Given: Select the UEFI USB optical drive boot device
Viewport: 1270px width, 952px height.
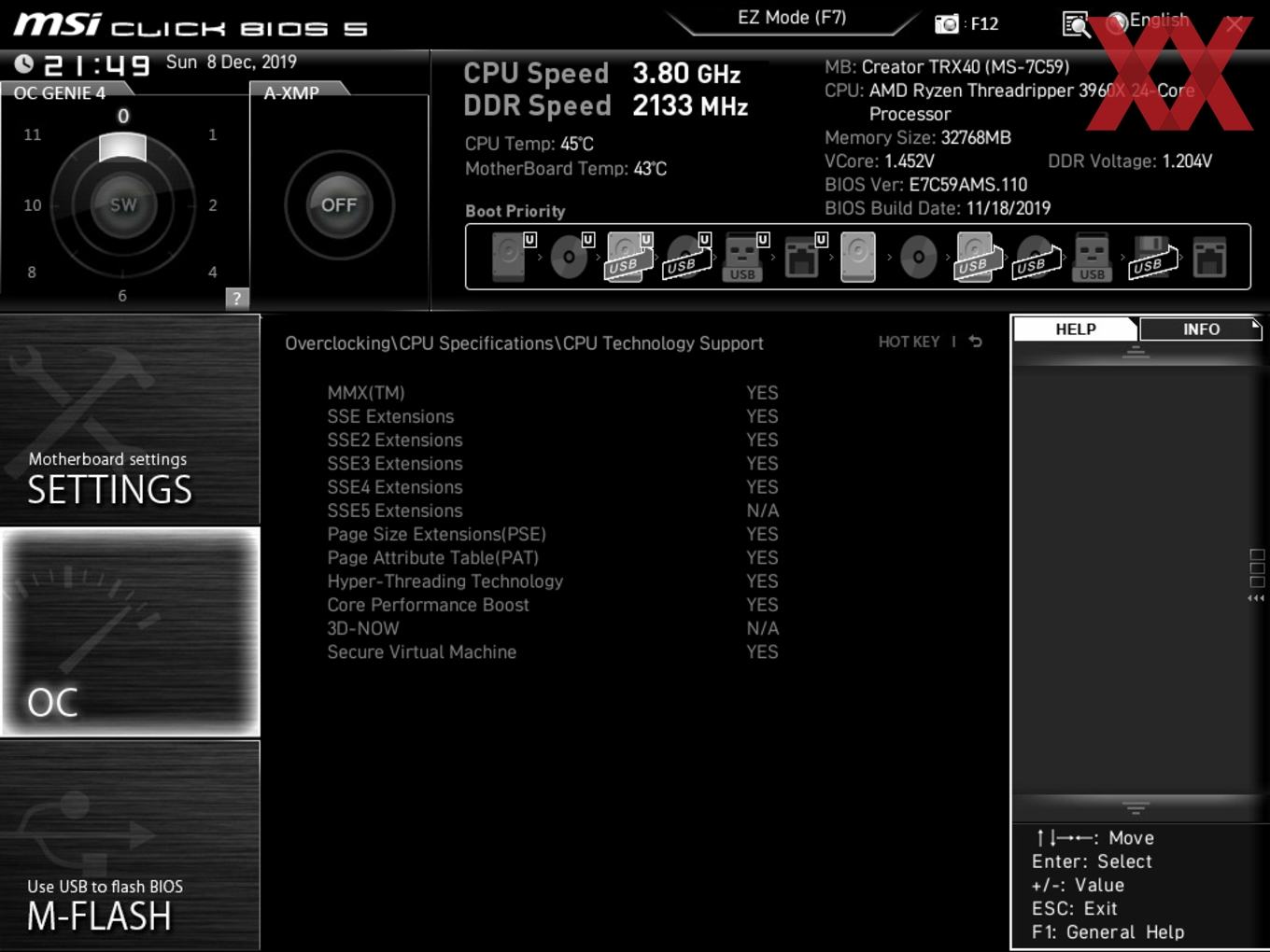Looking at the screenshot, I should 687,256.
